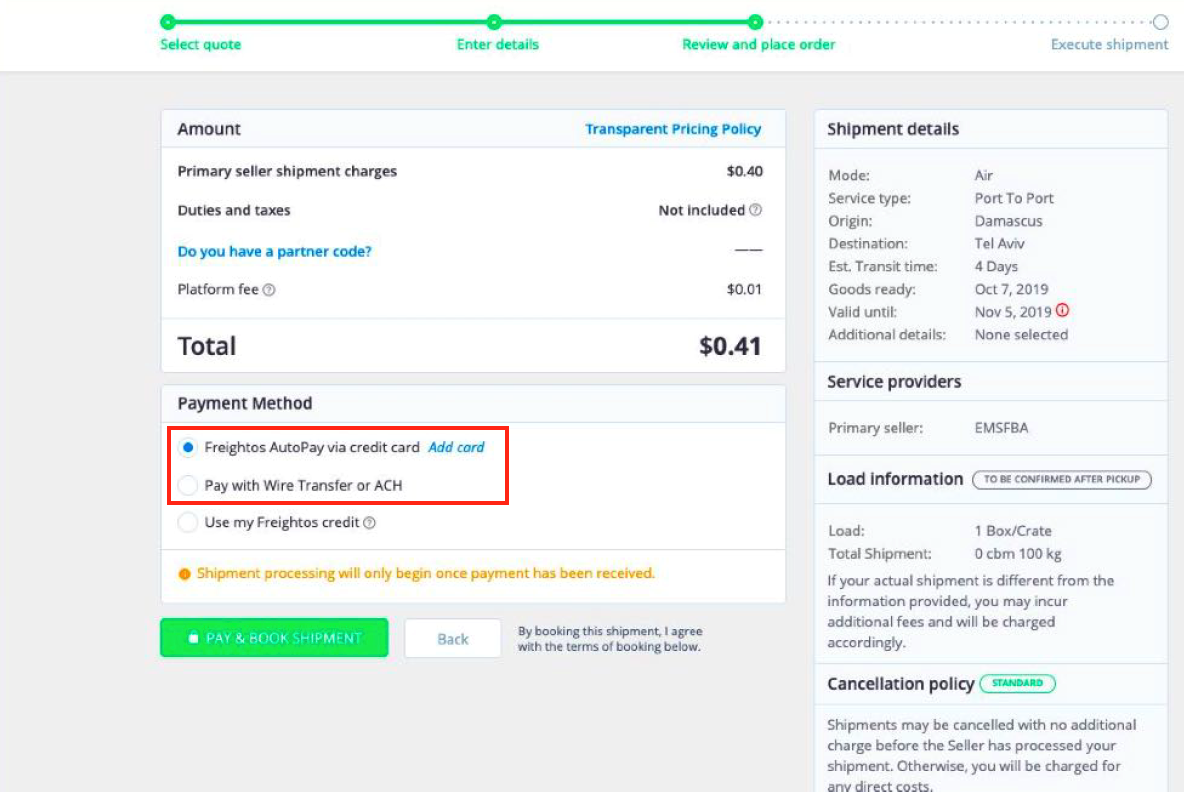Click the Review and place order progress marker
1184x792 pixels.
[756, 22]
